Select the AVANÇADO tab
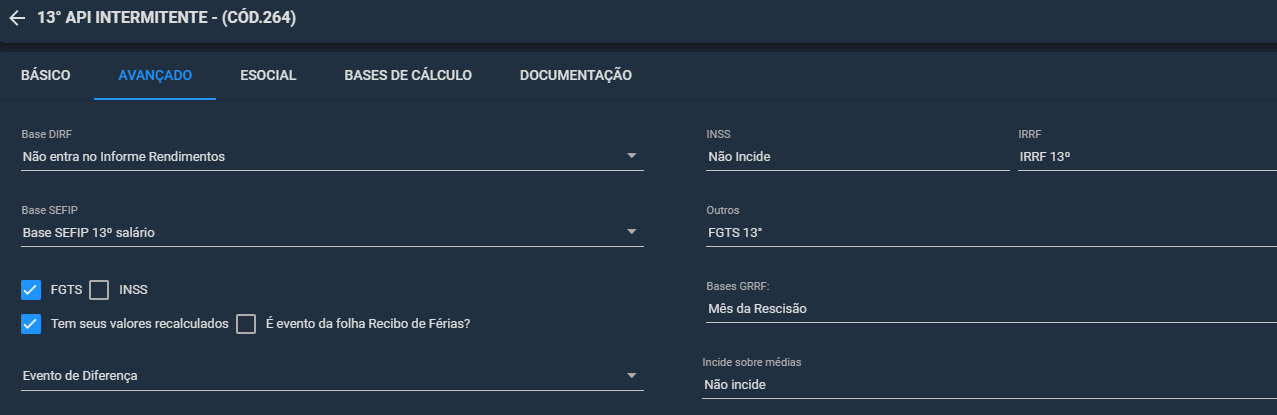This screenshot has height=415, width=1277. pyautogui.click(x=155, y=75)
